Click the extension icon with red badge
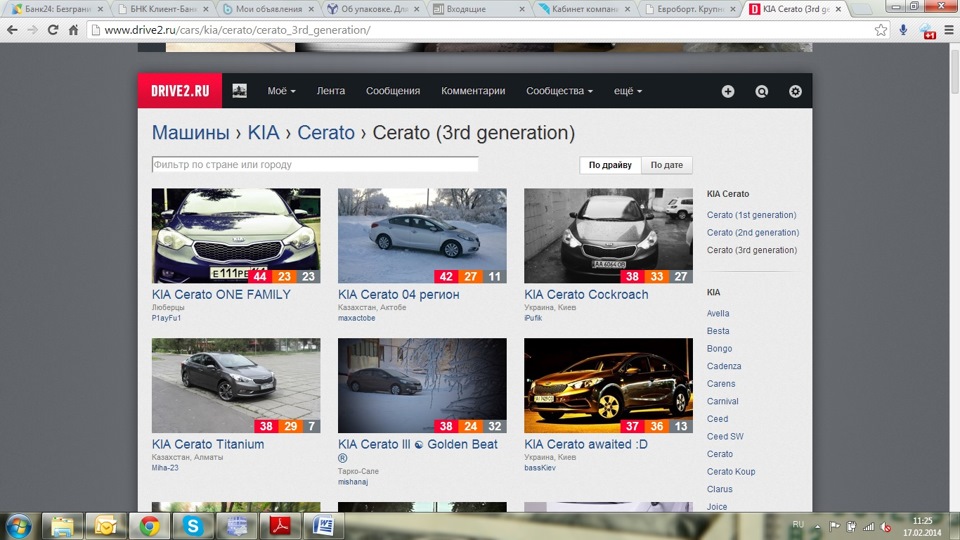The image size is (960, 540). [927, 31]
